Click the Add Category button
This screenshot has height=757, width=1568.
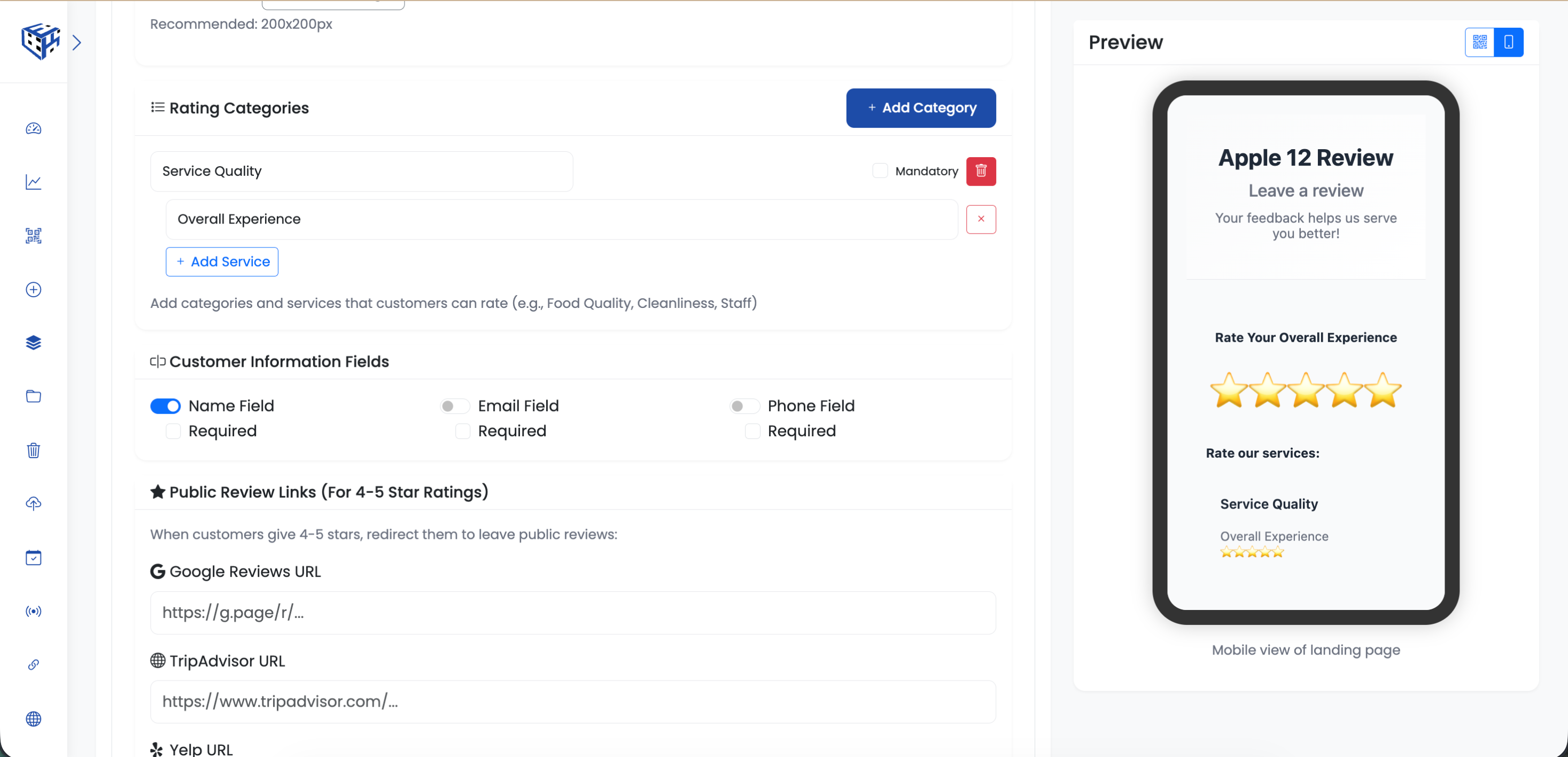tap(920, 108)
